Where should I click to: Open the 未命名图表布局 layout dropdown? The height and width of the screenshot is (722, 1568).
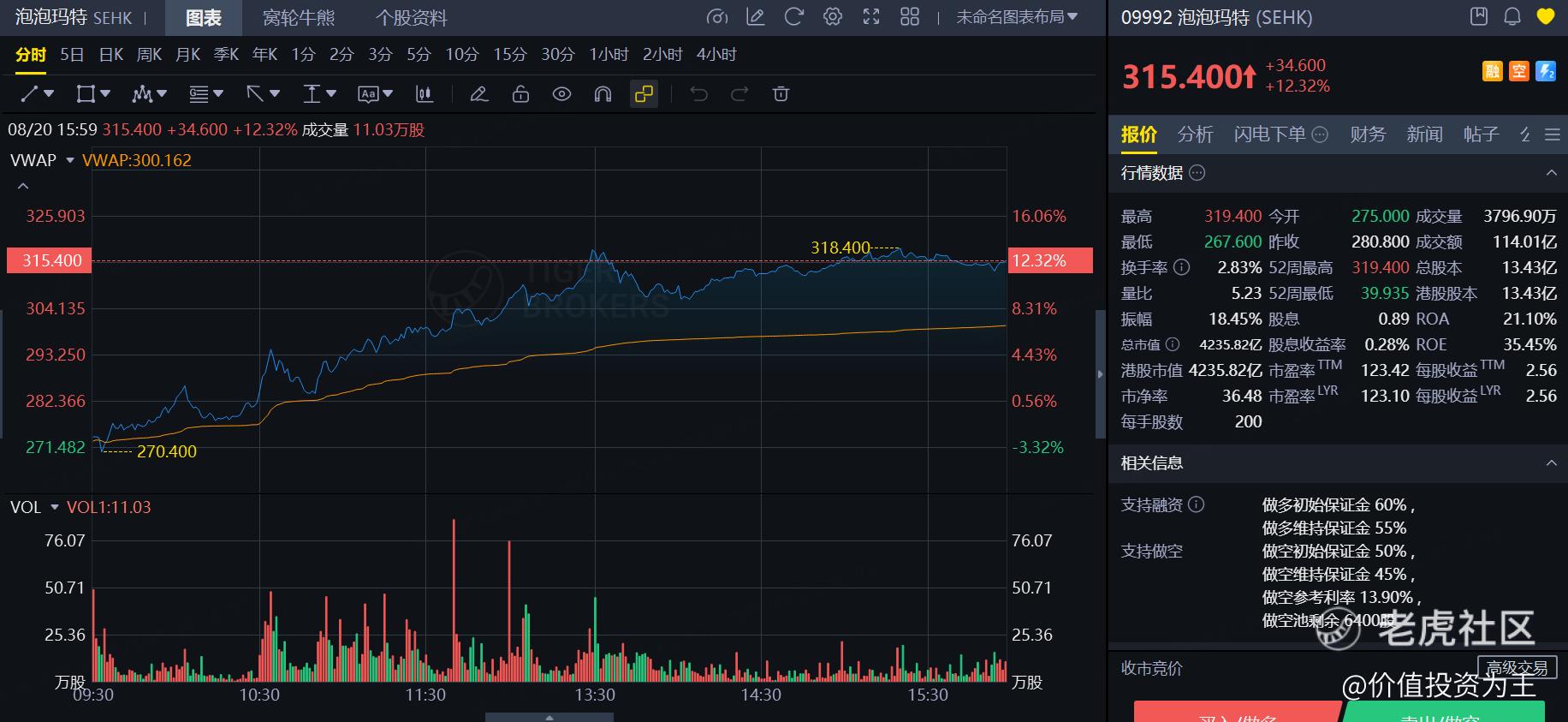(x=1016, y=17)
